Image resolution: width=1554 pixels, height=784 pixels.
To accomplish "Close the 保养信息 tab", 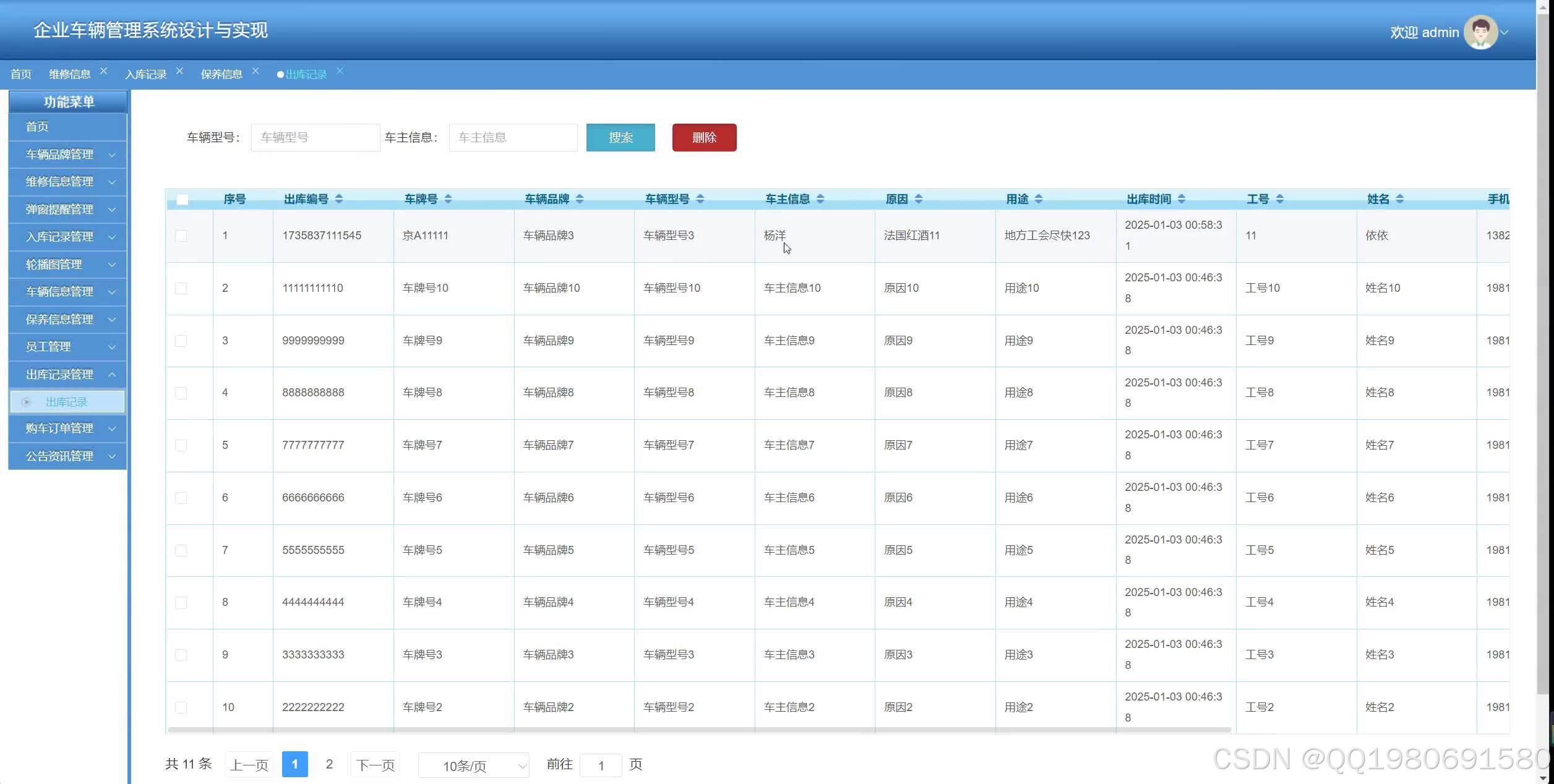I will [x=255, y=71].
